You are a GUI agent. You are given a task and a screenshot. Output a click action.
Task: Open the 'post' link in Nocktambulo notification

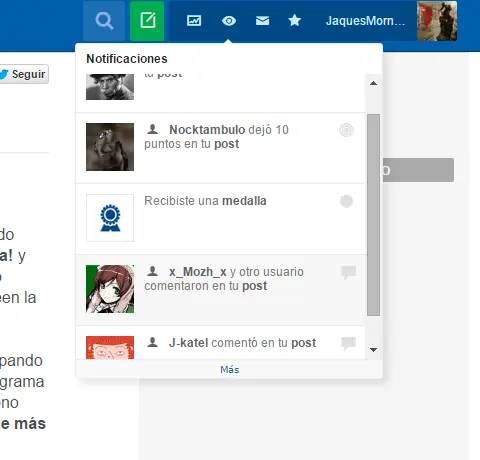227,144
